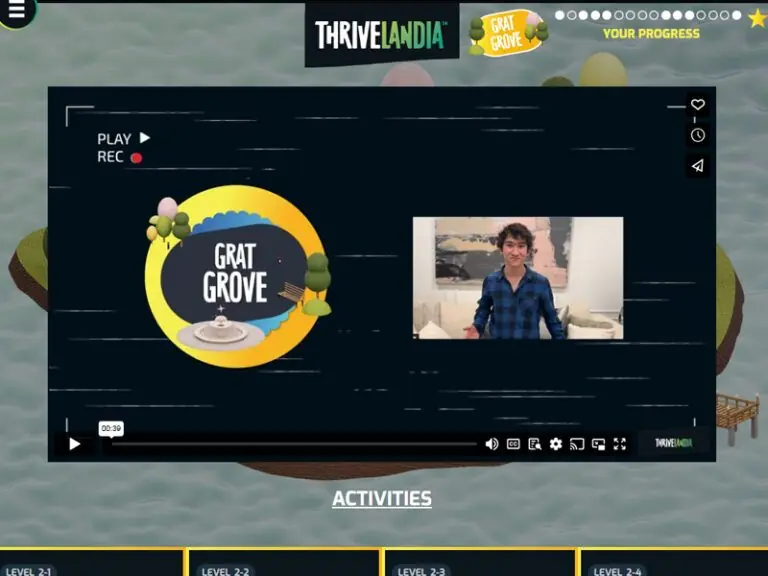Click the Grat Grove circular emblem
This screenshot has height=576, width=768.
pyautogui.click(x=238, y=276)
